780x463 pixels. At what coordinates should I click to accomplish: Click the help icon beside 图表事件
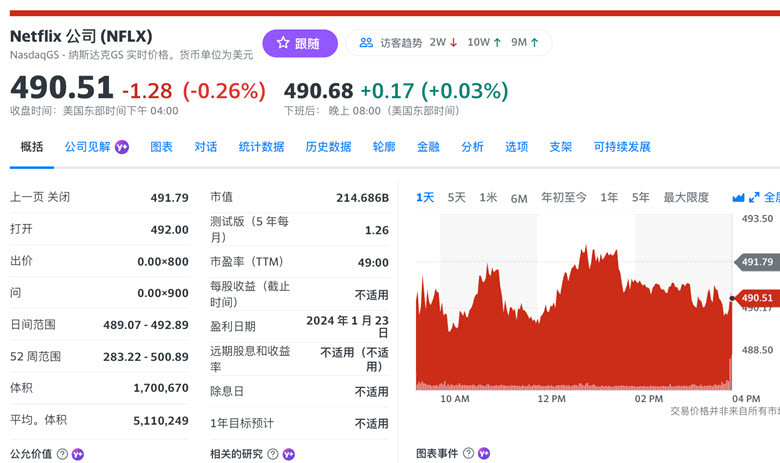(469, 453)
